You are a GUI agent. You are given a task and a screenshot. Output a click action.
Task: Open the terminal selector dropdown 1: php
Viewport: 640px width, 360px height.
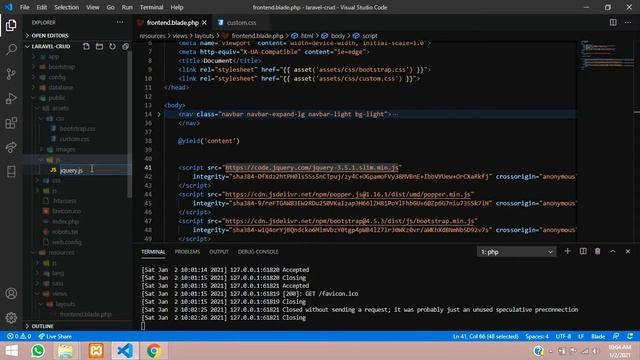tap(516, 252)
